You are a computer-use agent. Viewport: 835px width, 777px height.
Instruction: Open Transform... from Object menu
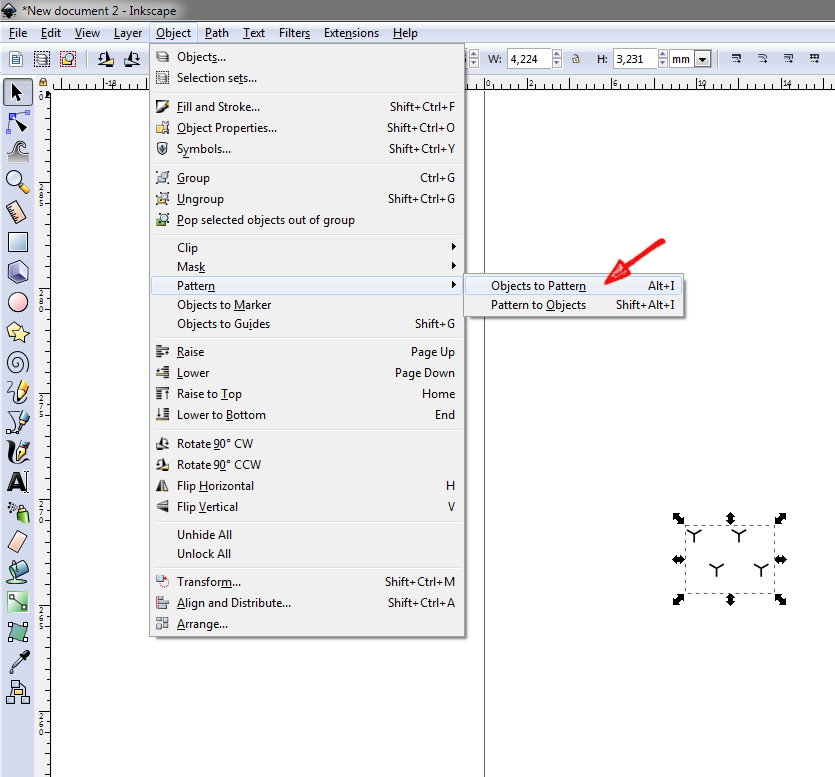tap(307, 582)
